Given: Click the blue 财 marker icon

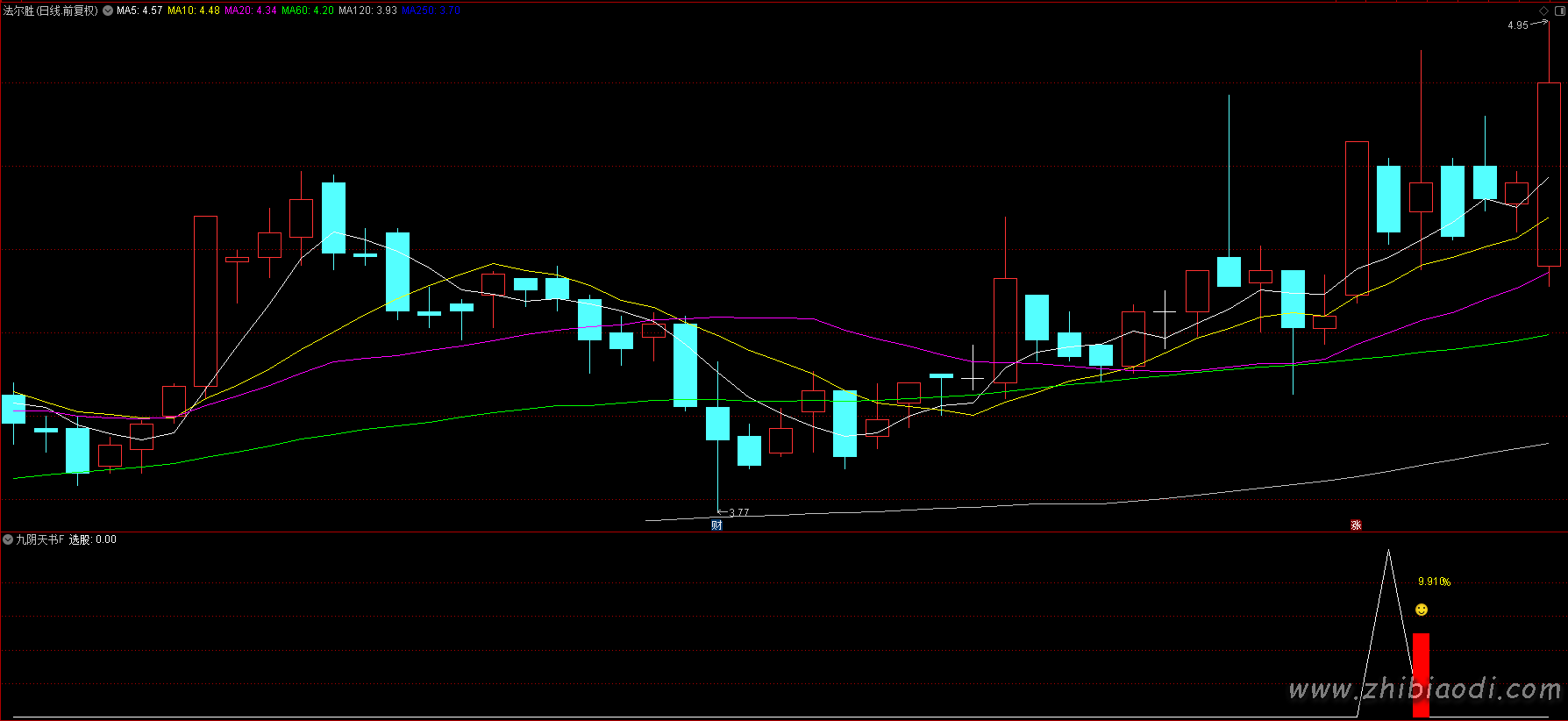Looking at the screenshot, I should pyautogui.click(x=716, y=525).
